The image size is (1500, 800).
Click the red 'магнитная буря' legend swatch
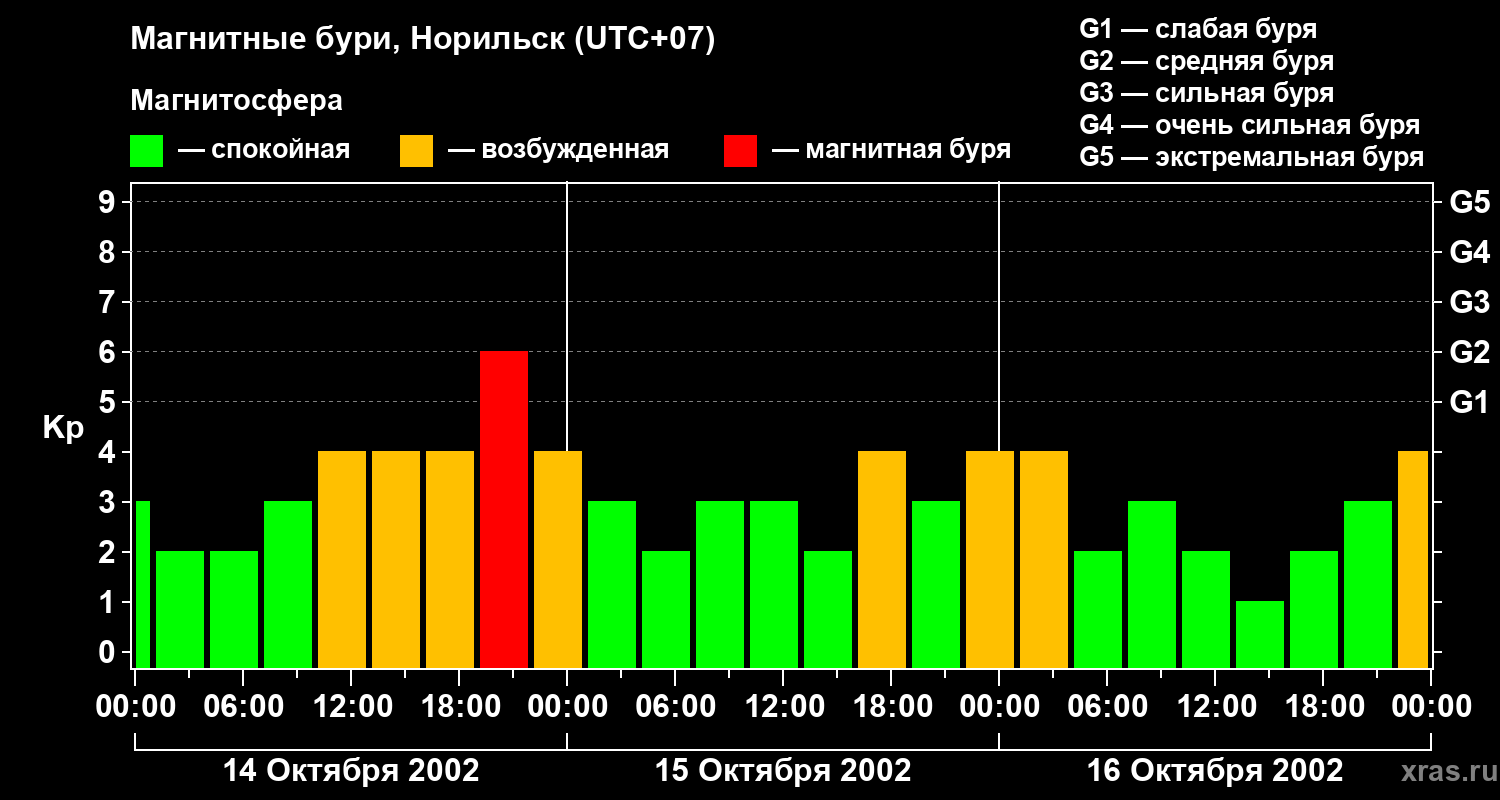[740, 151]
